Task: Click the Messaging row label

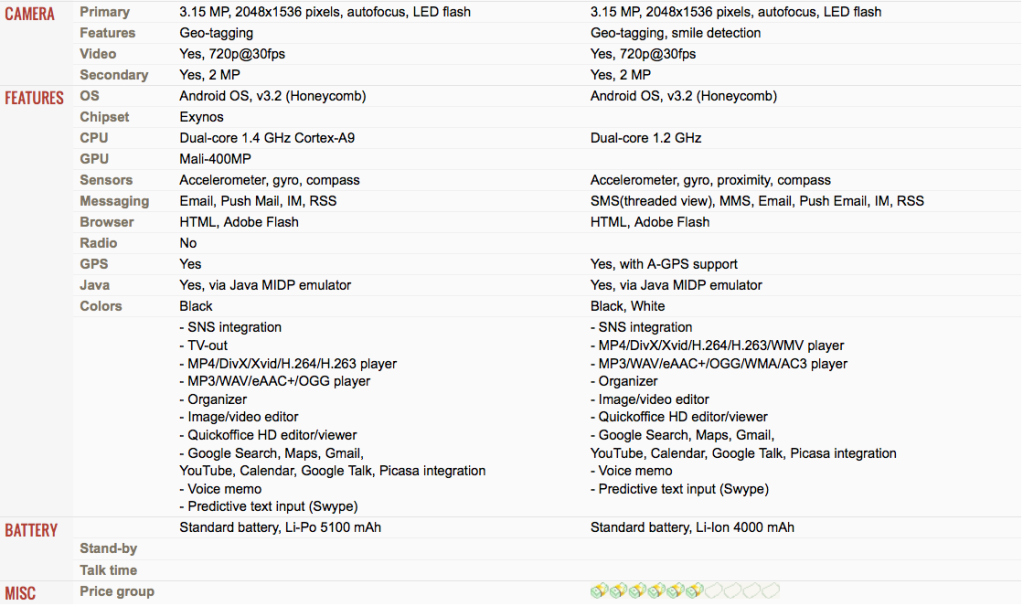Action: 114,201
